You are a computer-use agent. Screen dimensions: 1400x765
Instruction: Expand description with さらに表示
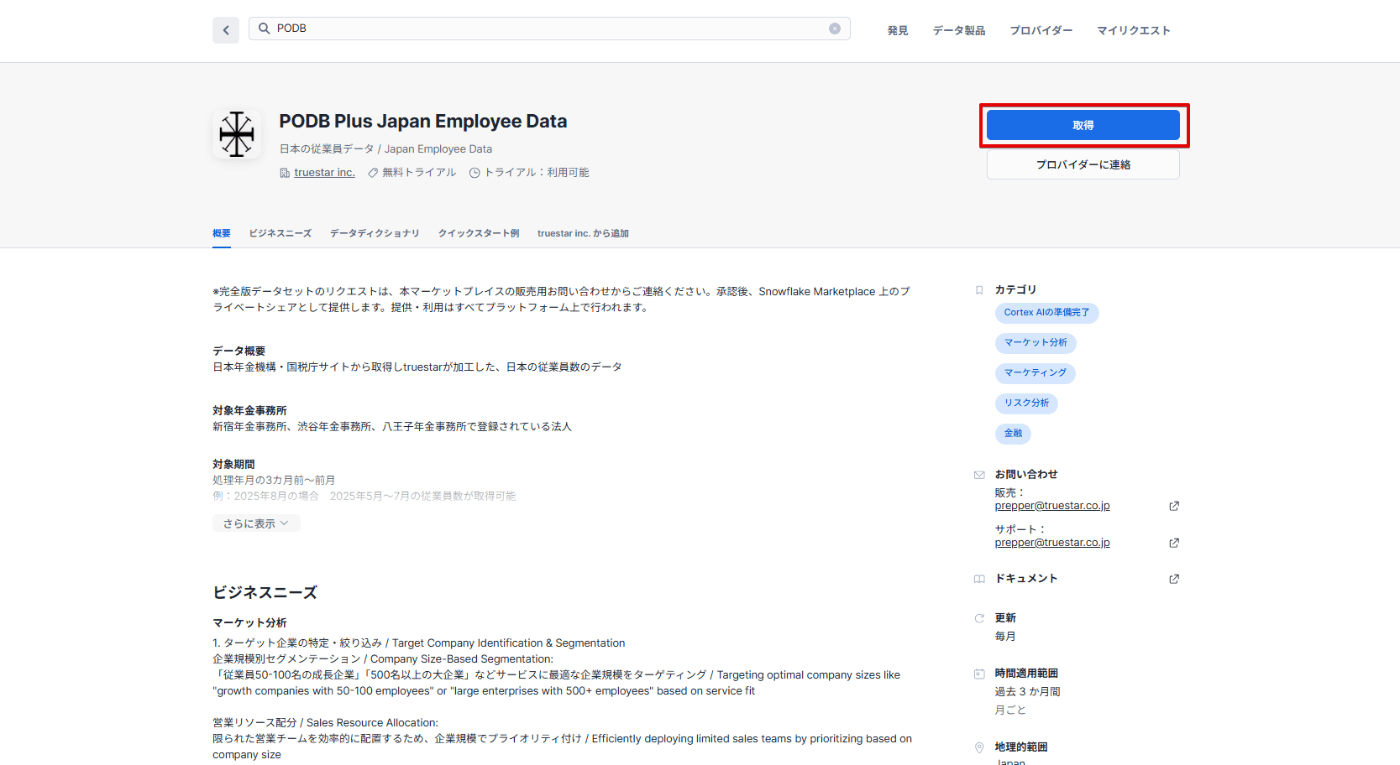pyautogui.click(x=256, y=523)
